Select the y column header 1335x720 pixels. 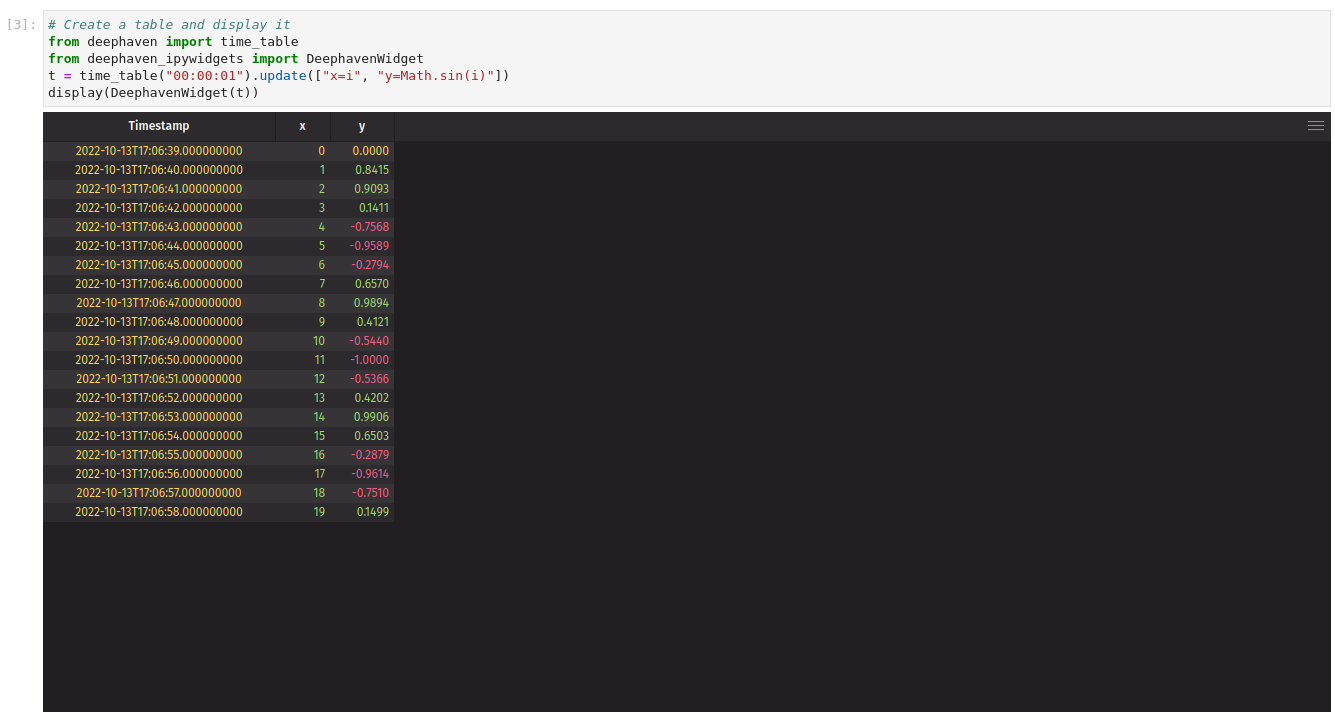click(x=362, y=126)
